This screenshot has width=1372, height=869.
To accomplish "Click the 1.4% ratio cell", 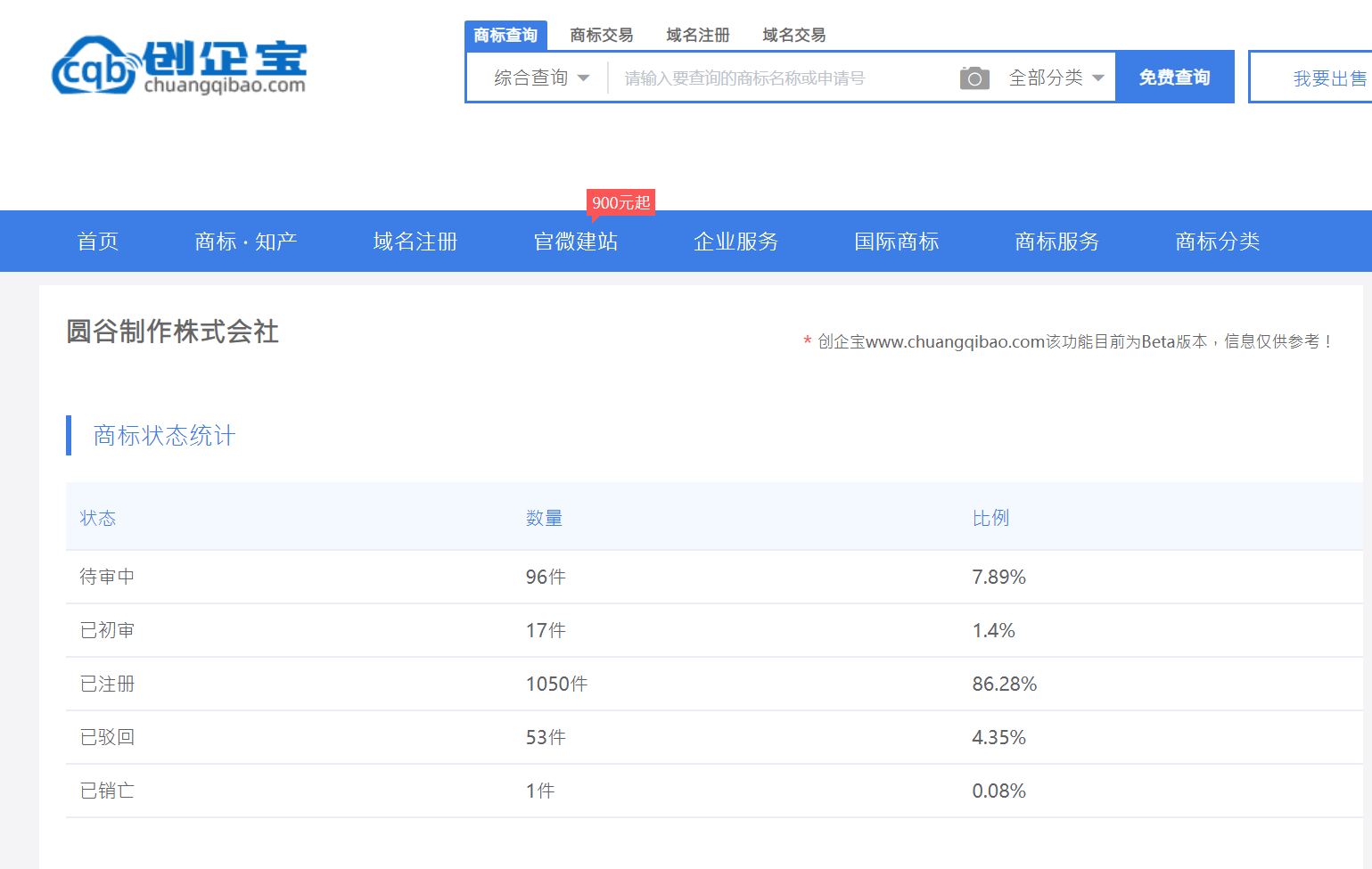I will coord(993,630).
